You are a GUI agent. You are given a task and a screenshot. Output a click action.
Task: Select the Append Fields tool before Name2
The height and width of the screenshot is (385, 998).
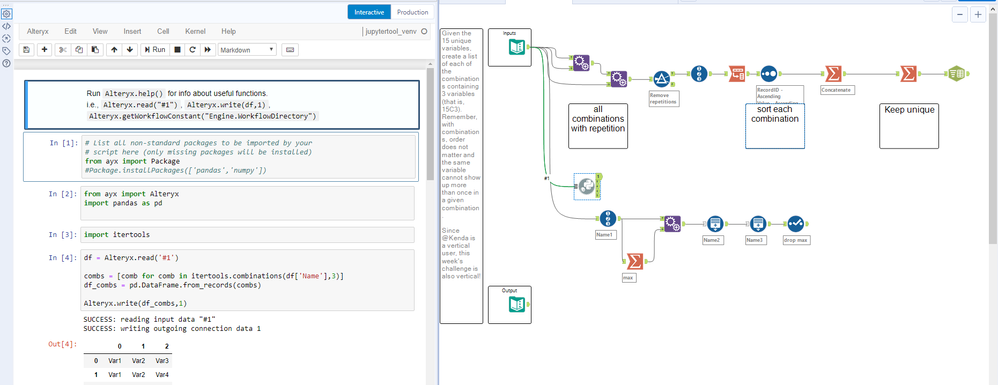[671, 223]
